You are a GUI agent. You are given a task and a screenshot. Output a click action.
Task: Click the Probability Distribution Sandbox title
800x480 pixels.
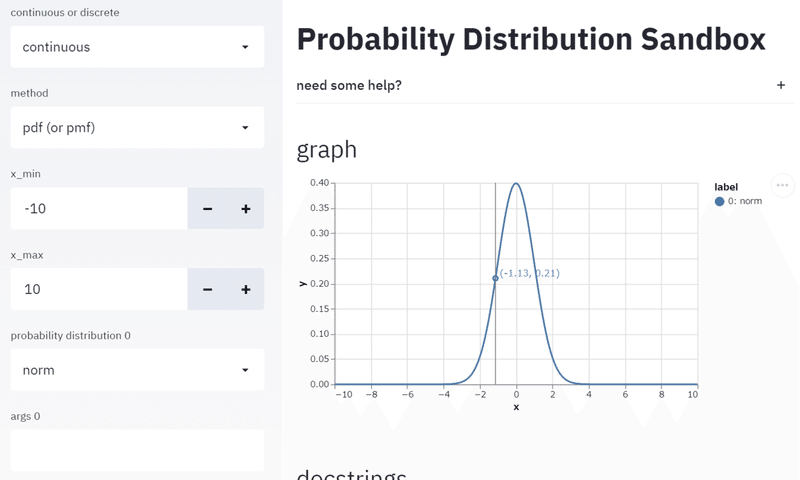pyautogui.click(x=531, y=40)
